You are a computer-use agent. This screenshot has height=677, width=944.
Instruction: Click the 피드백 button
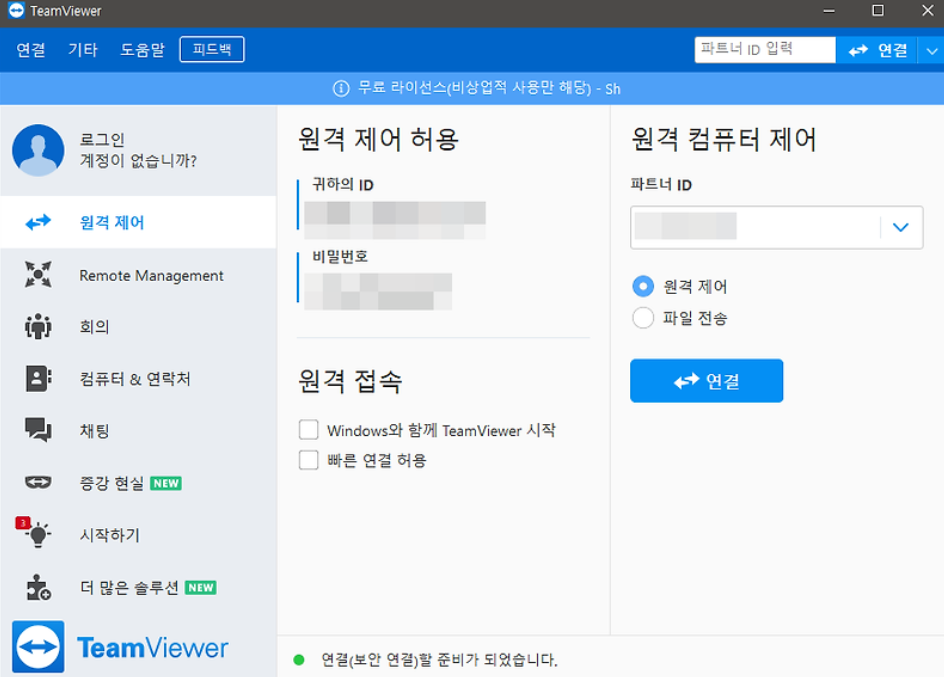tap(212, 49)
